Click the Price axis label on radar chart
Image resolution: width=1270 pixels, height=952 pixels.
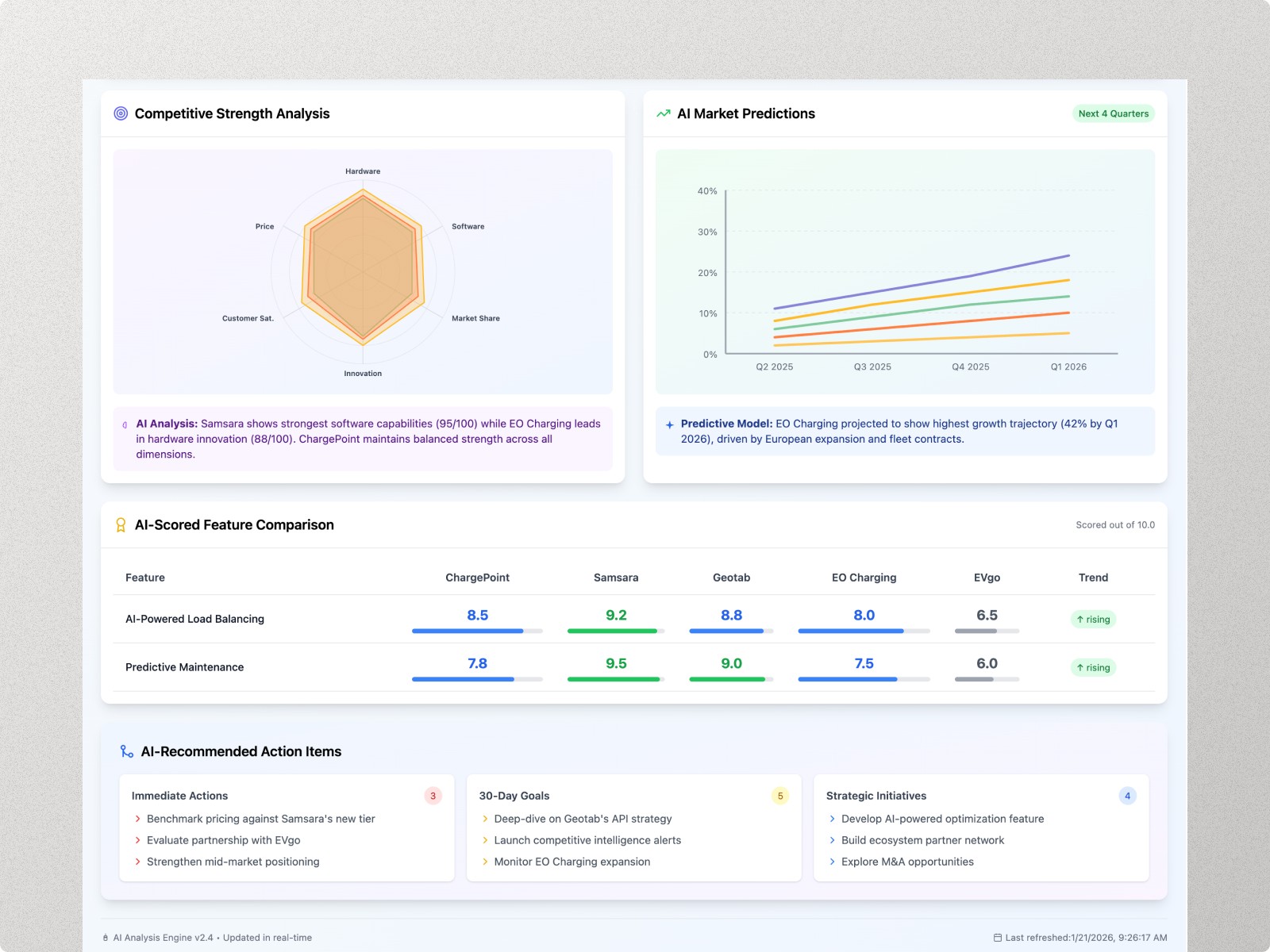(264, 226)
